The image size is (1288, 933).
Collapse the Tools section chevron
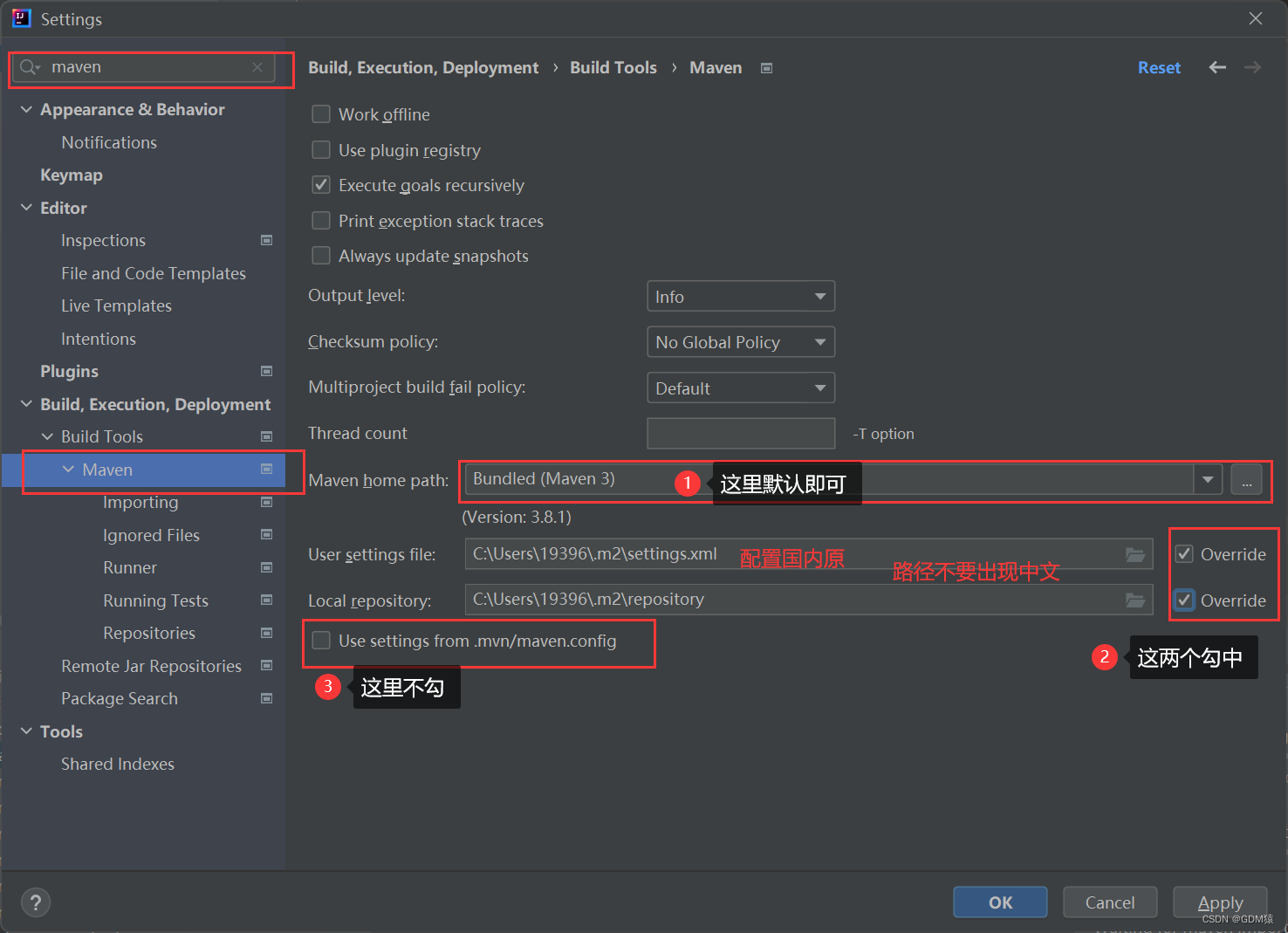[26, 731]
